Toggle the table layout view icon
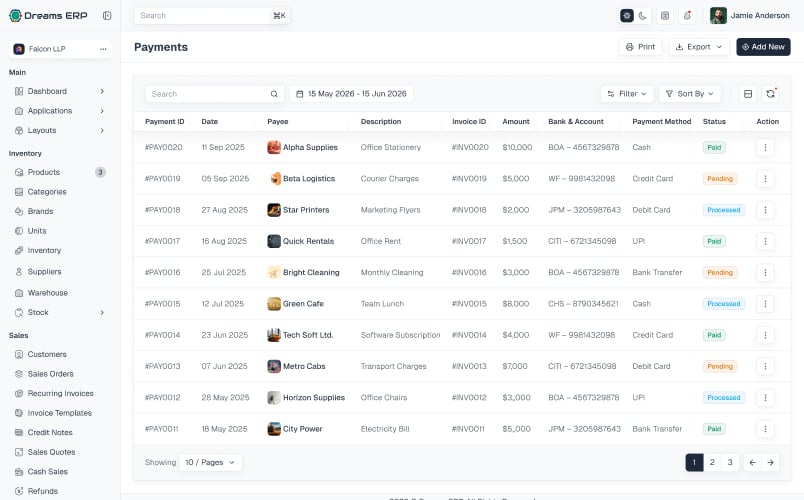Screen dimensions: 804x500 (748, 94)
